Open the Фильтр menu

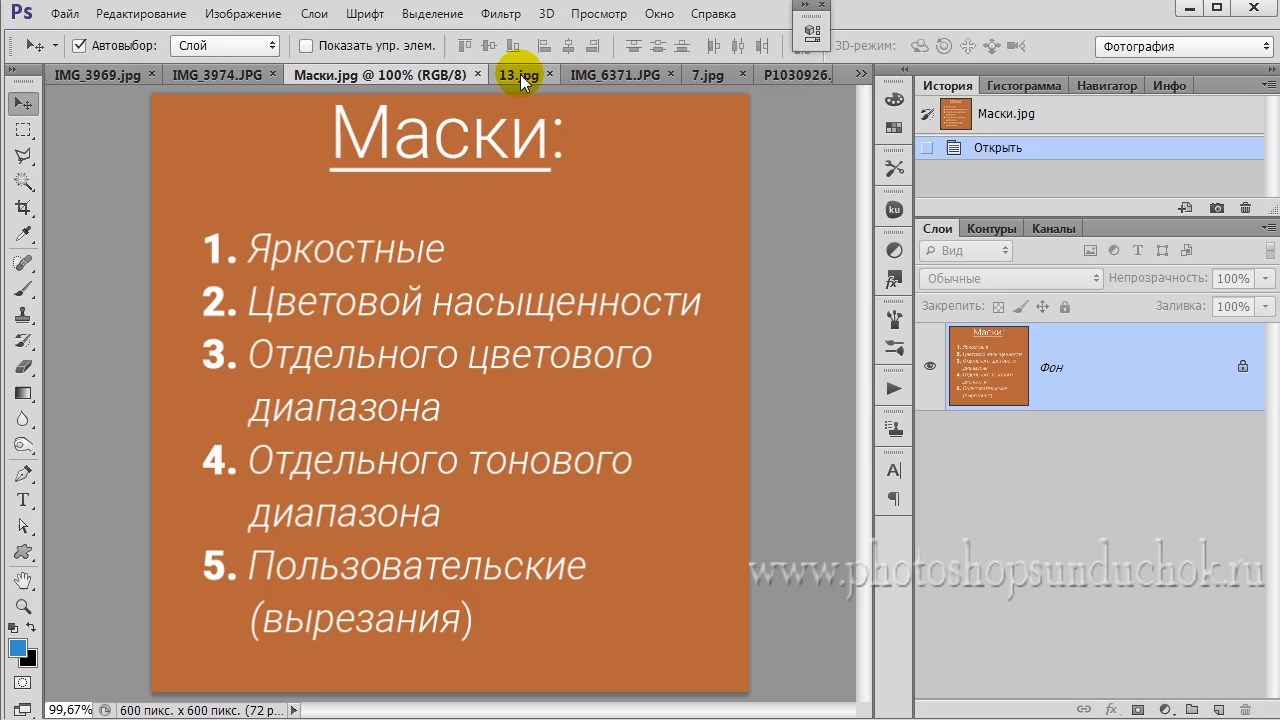[x=500, y=14]
